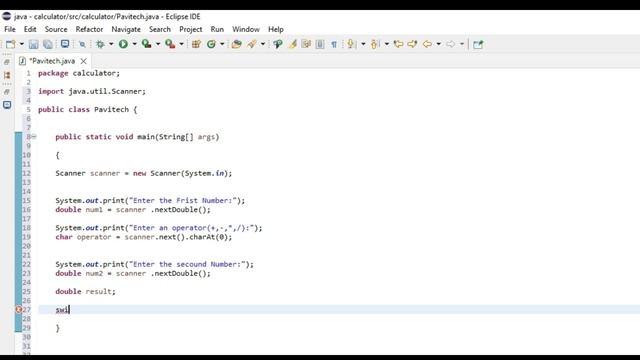Screen dimensions: 640x360
Task: Click the New file toolbar icon
Action: pos(11,44)
